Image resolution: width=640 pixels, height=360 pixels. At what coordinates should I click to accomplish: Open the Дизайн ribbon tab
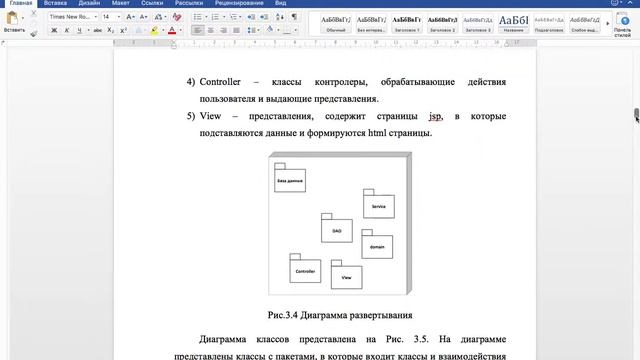coord(89,3)
